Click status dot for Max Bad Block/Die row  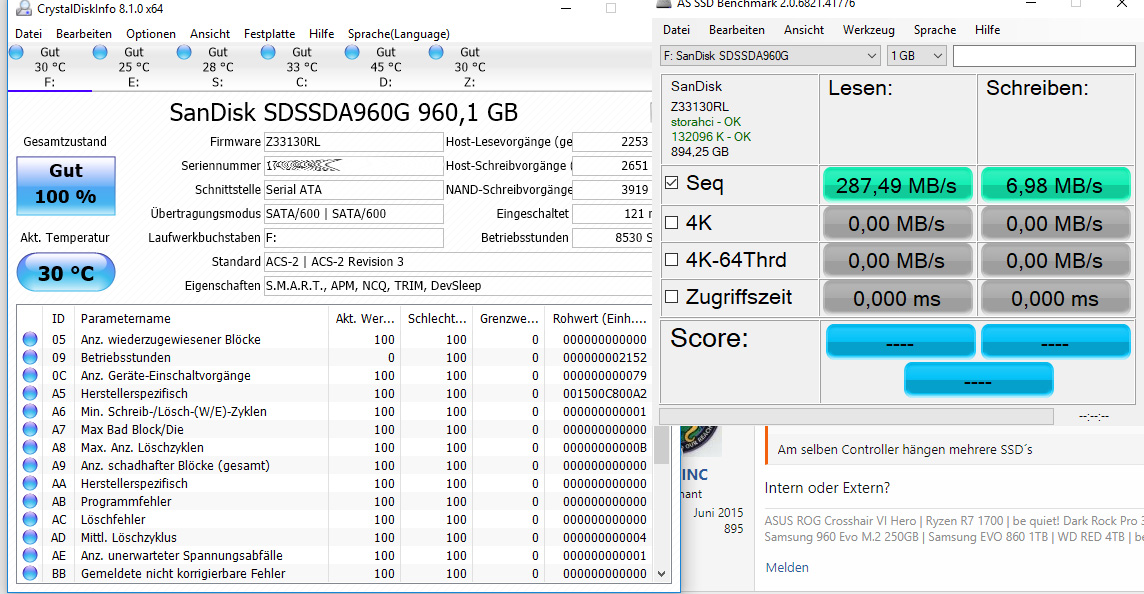point(30,429)
